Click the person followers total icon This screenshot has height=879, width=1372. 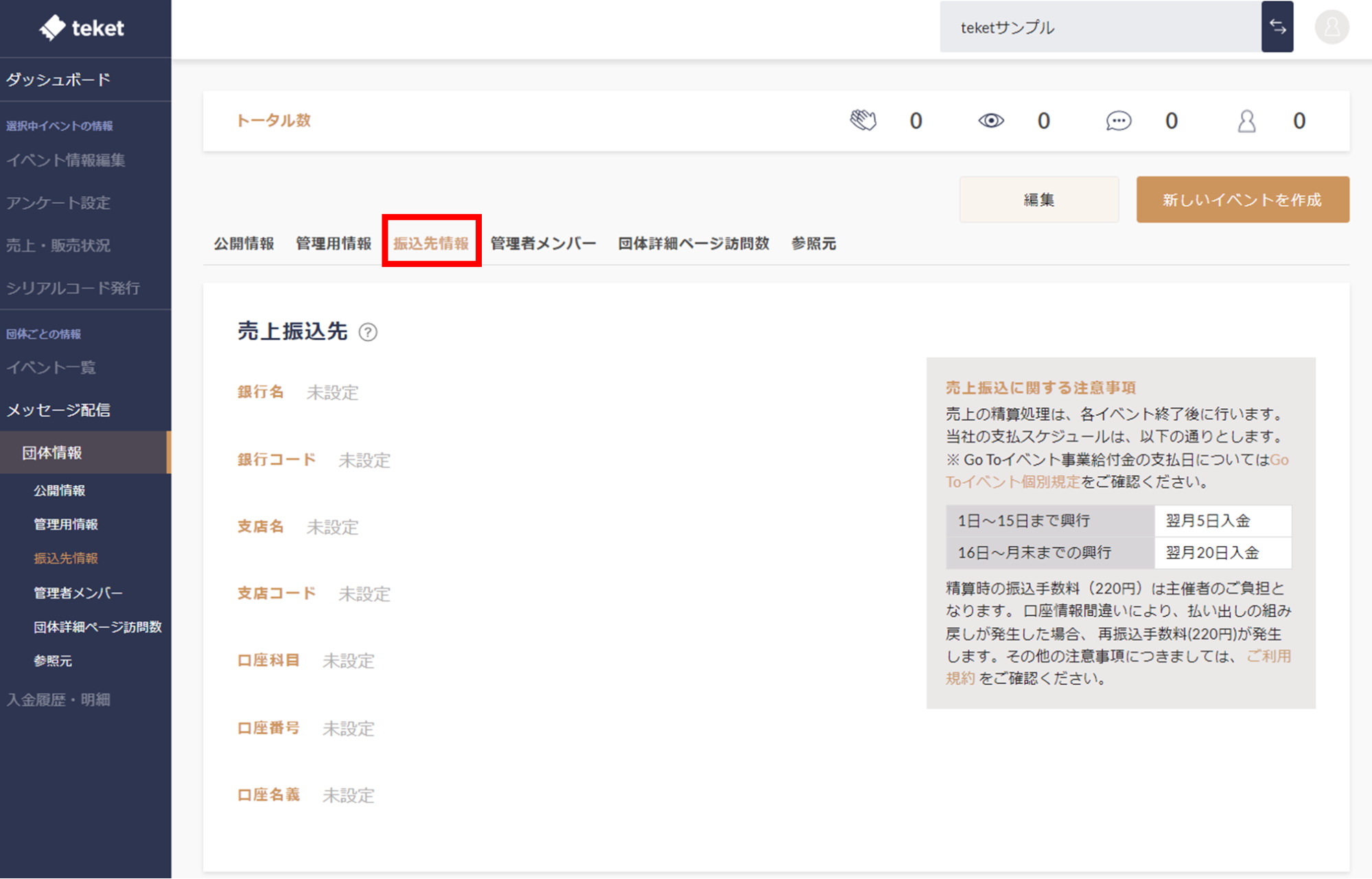[x=1246, y=121]
